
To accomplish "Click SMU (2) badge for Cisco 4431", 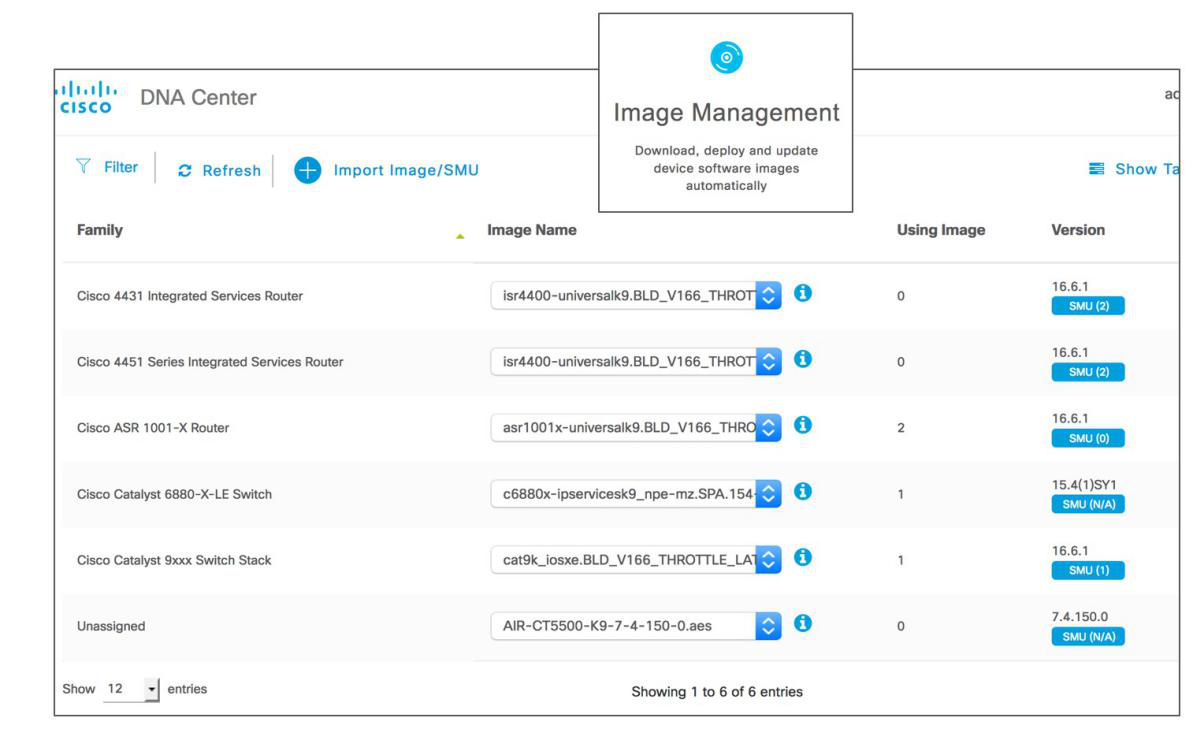I will click(1088, 306).
